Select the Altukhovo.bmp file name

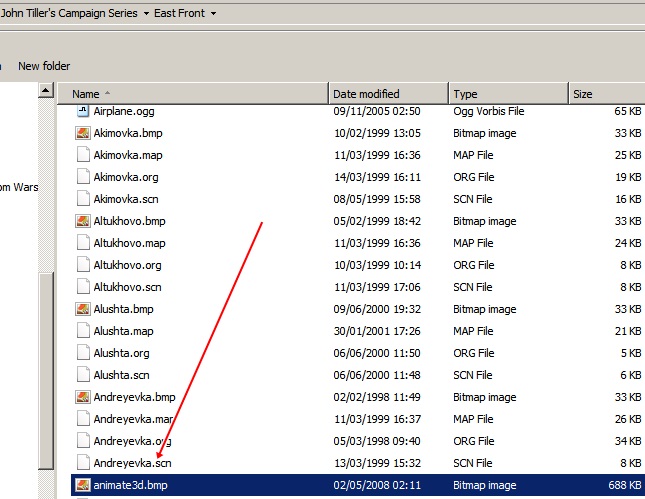pos(129,221)
